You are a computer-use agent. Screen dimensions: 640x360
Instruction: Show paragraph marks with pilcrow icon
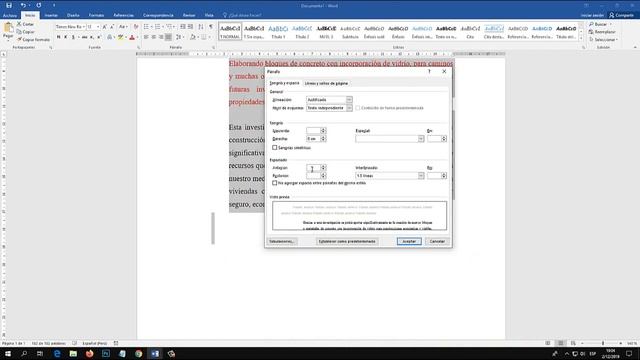click(211, 27)
